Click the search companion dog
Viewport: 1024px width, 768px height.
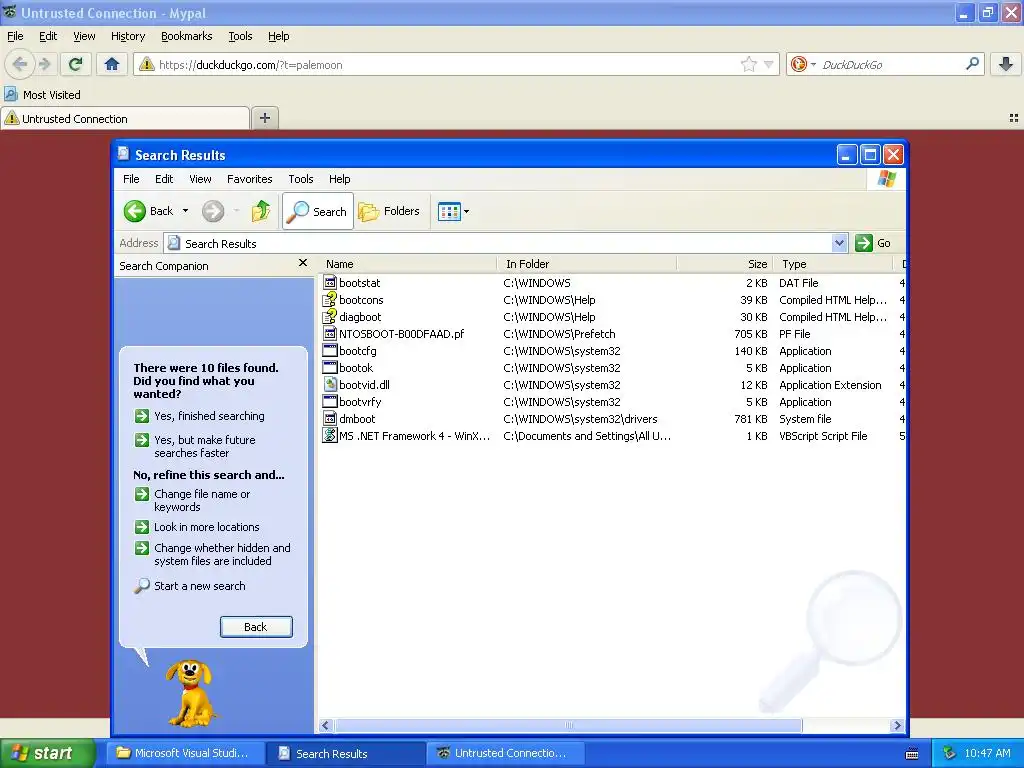pos(190,692)
